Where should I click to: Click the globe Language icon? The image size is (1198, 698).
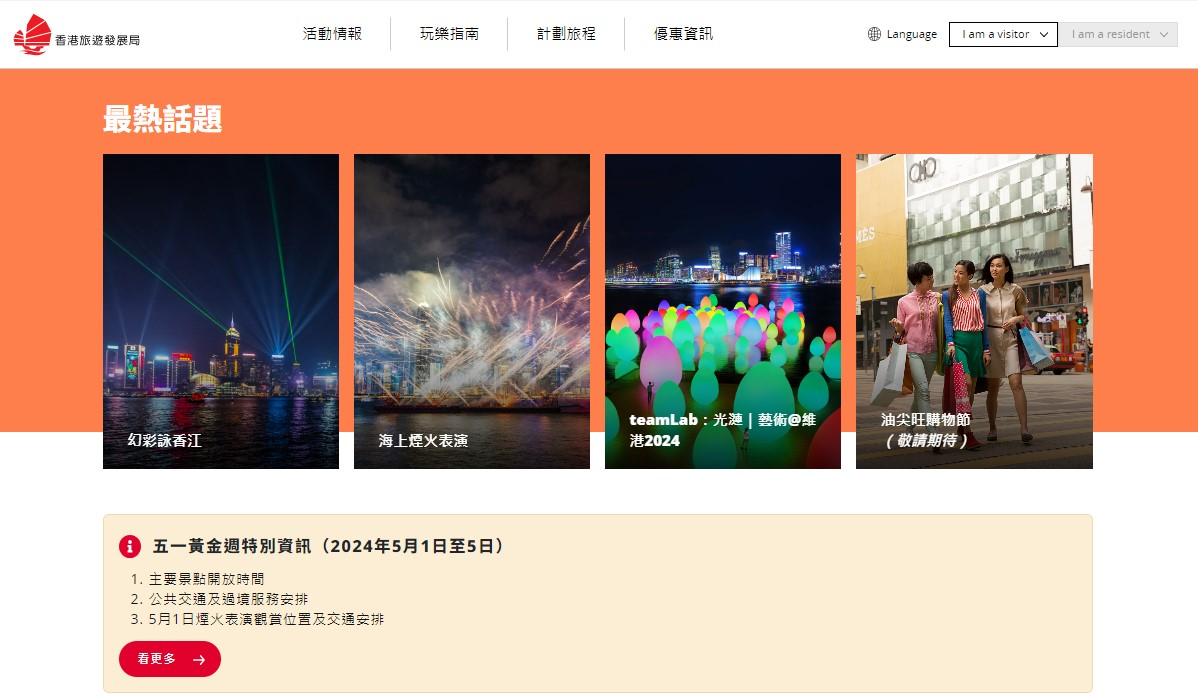pos(874,34)
